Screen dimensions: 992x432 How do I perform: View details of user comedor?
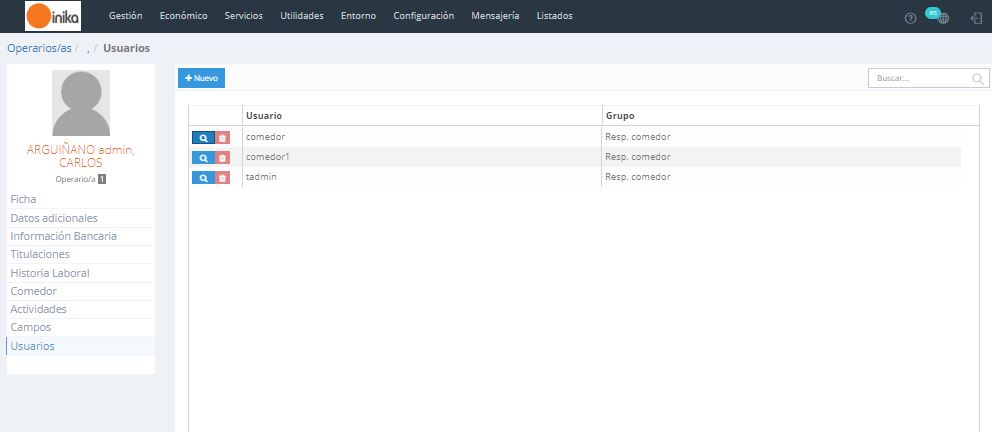203,137
